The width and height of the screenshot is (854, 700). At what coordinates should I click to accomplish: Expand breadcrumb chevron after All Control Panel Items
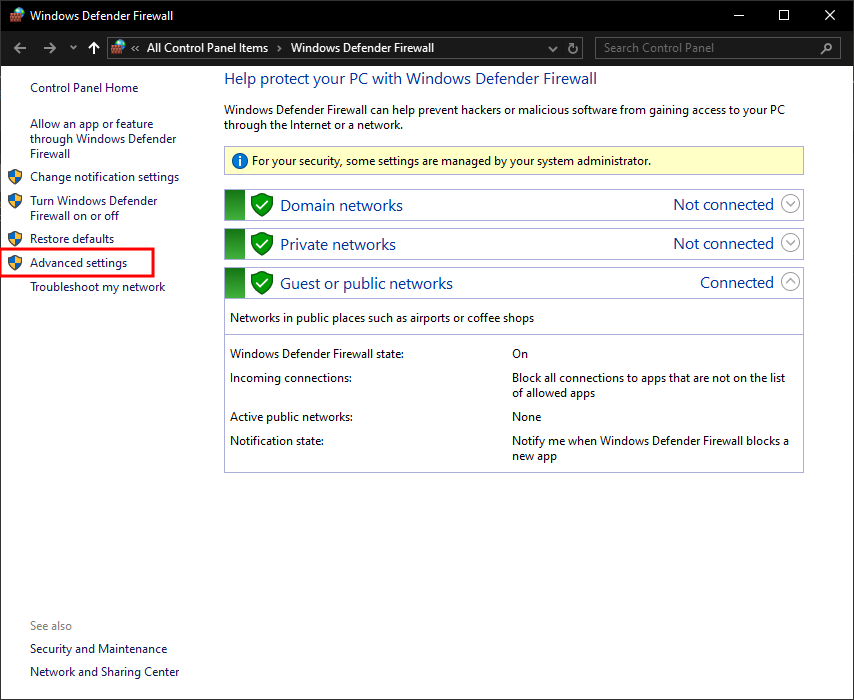pos(279,48)
